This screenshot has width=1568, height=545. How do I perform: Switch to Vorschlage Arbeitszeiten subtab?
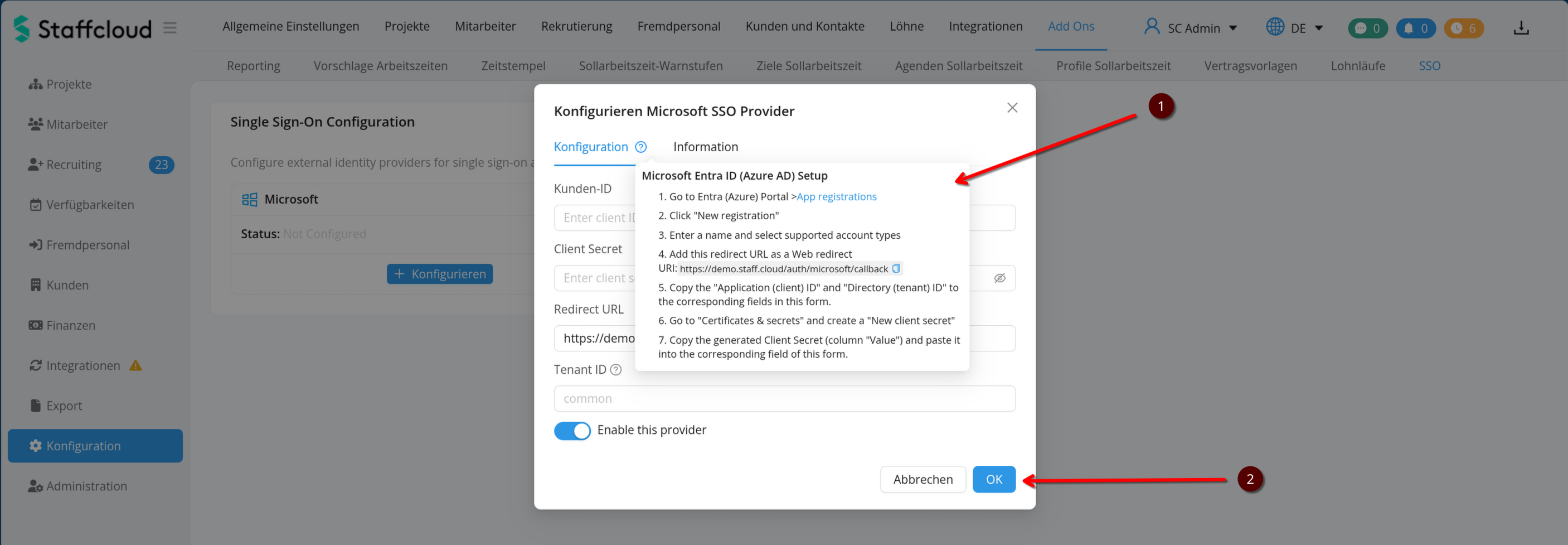[381, 66]
